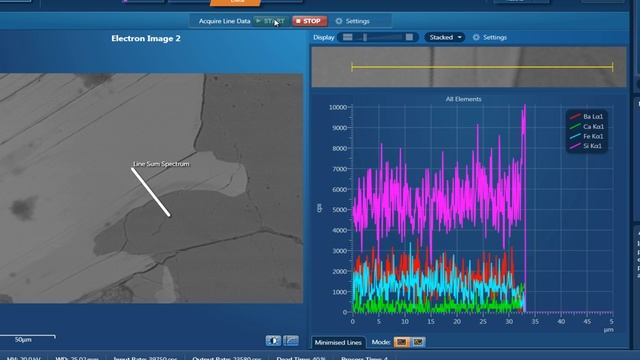Adjust the Display size slider handle
Screen dimensions: 640x360
point(365,38)
